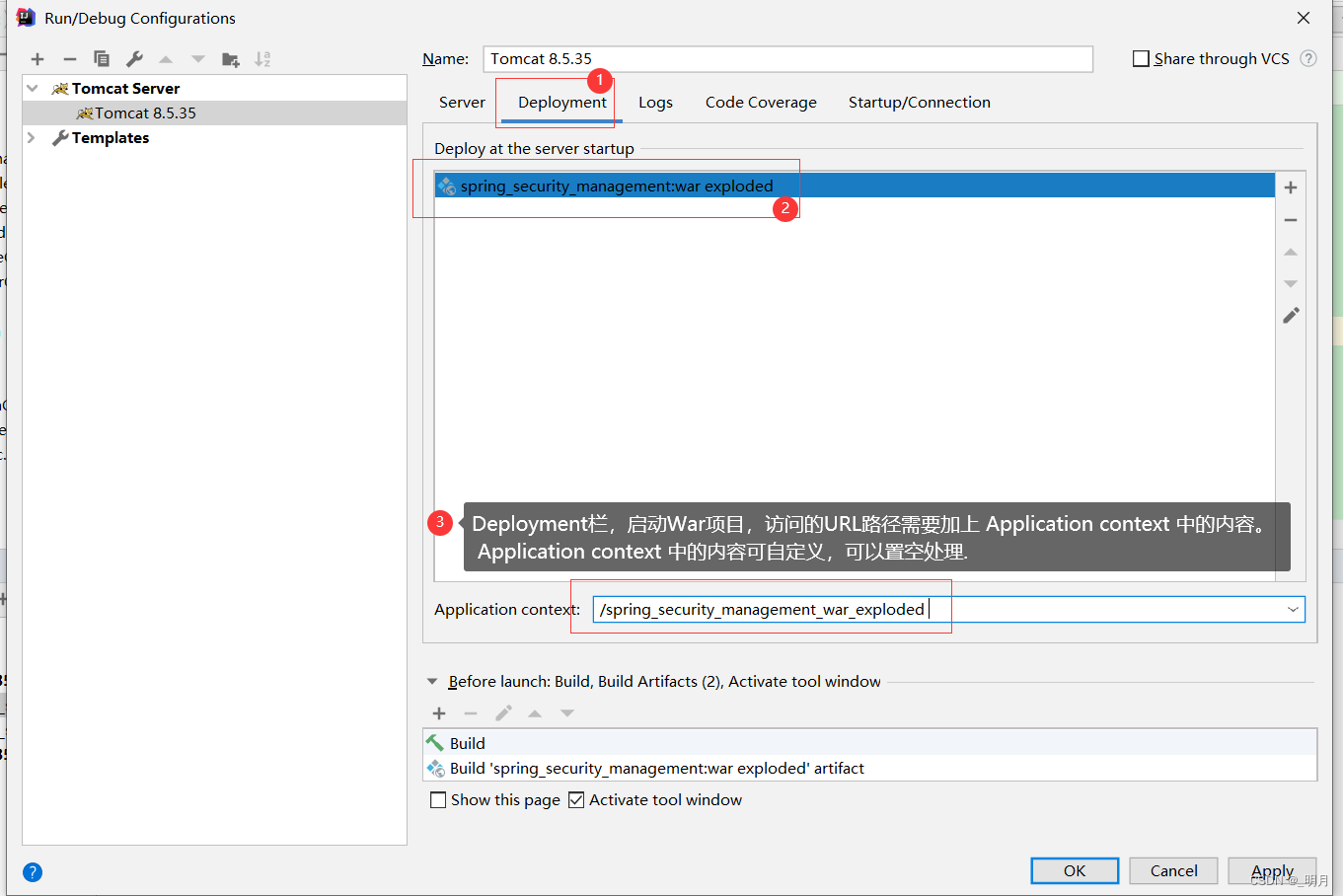Select Tomcat Server group in tree
1343x896 pixels.
click(215, 89)
